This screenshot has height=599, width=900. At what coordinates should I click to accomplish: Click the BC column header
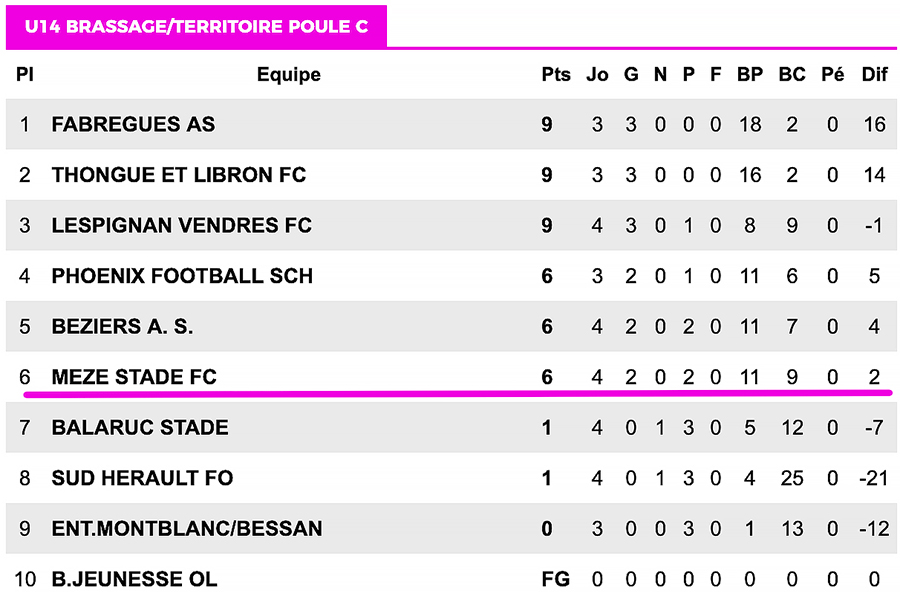click(x=791, y=75)
